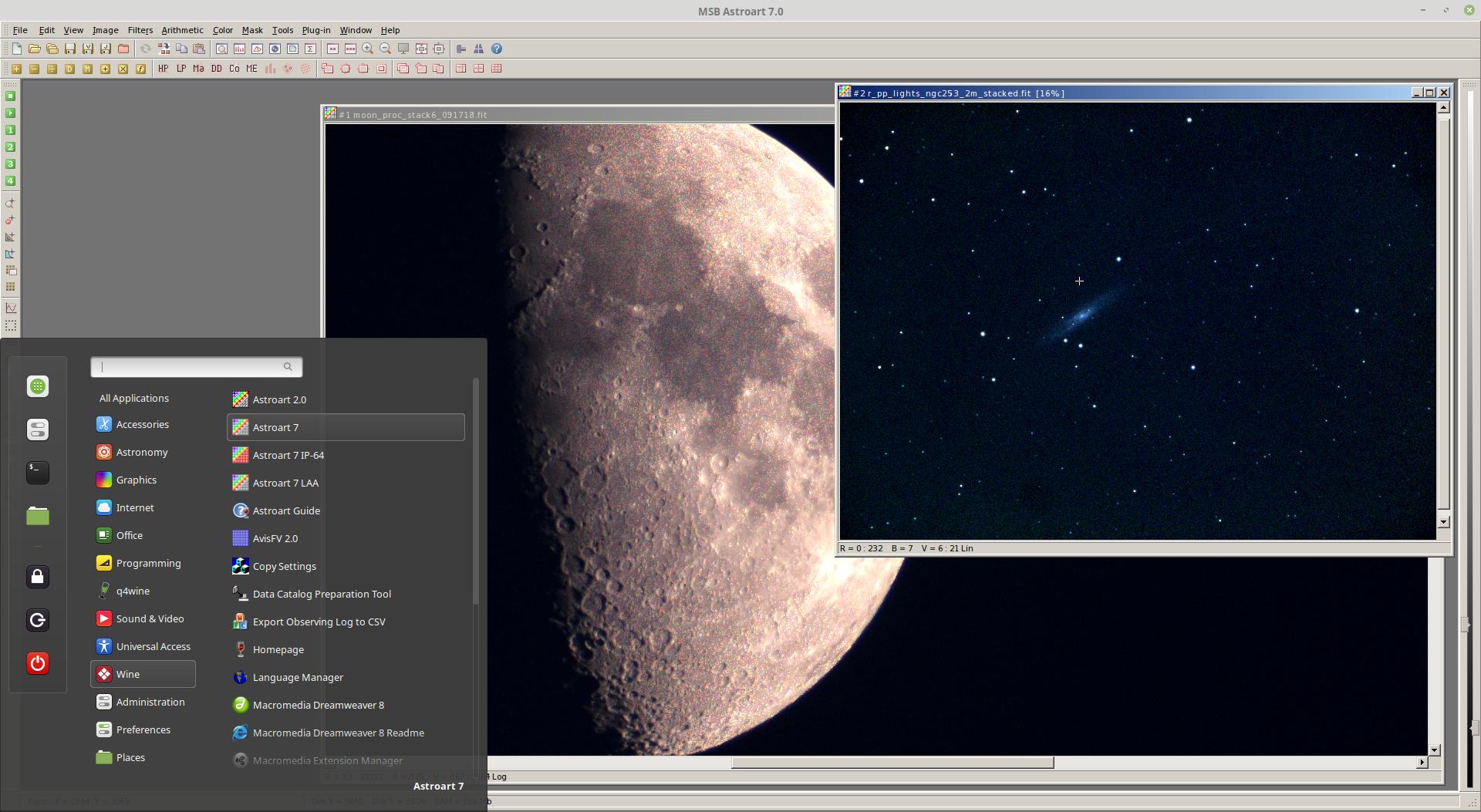The image size is (1481, 812).
Task: Select the Wine category
Action: click(x=143, y=674)
